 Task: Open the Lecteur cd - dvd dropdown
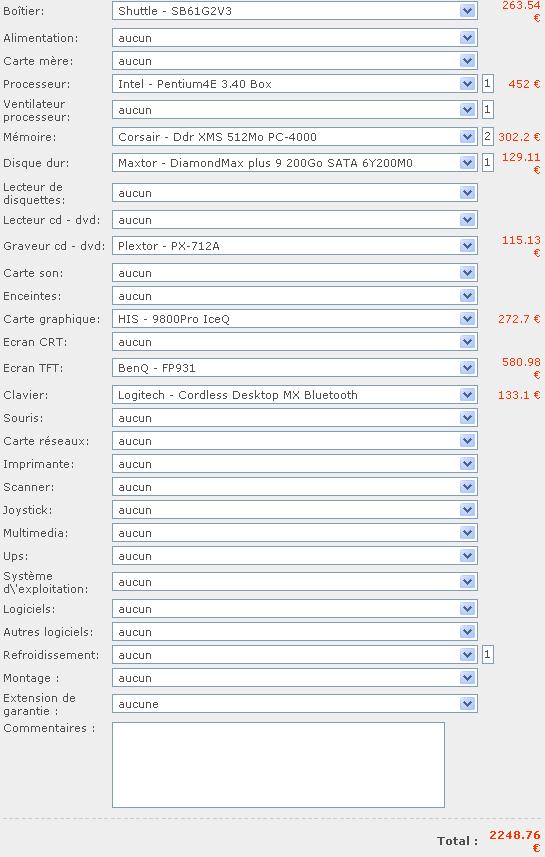pyautogui.click(x=295, y=220)
